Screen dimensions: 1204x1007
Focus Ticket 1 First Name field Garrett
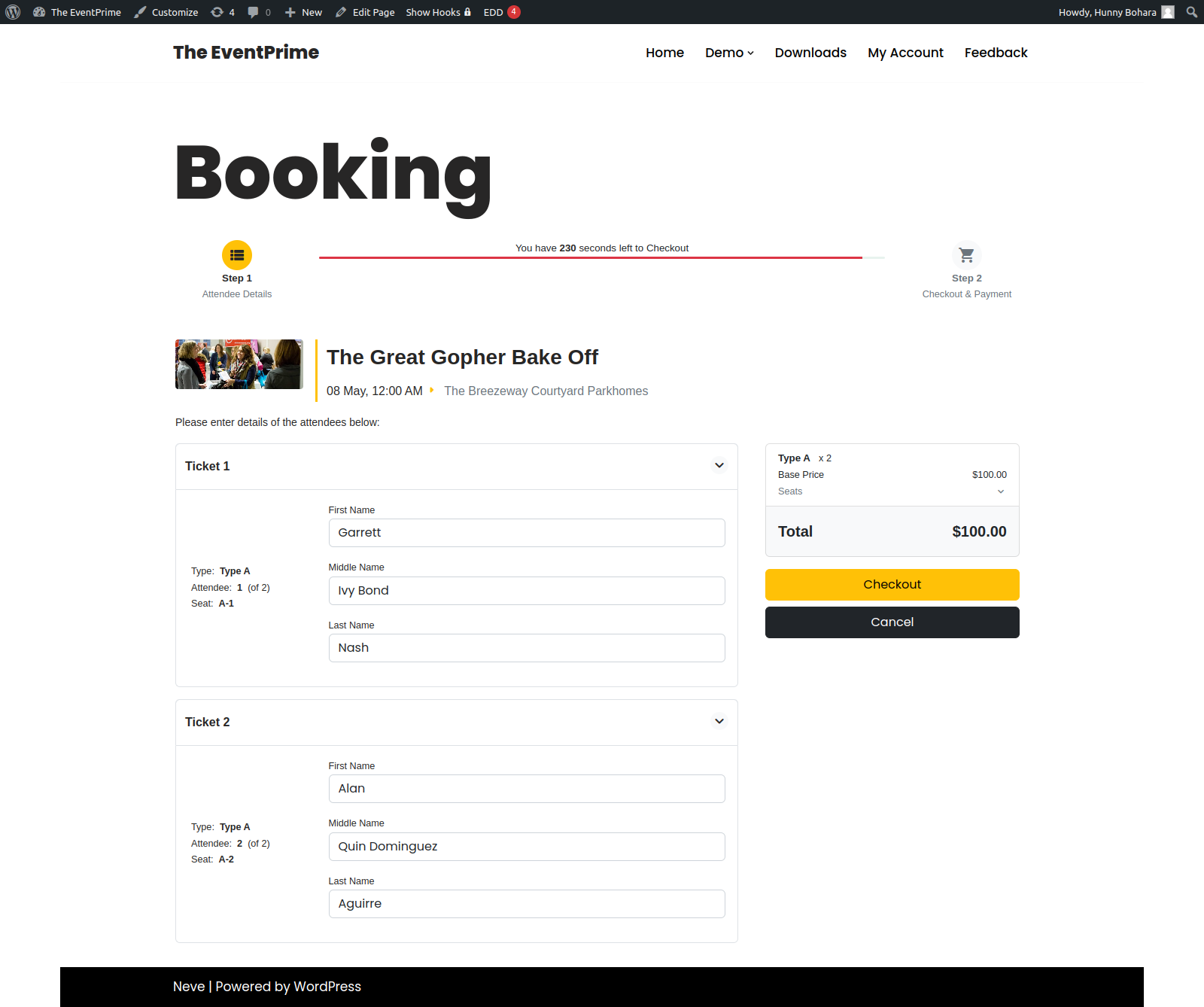point(527,533)
